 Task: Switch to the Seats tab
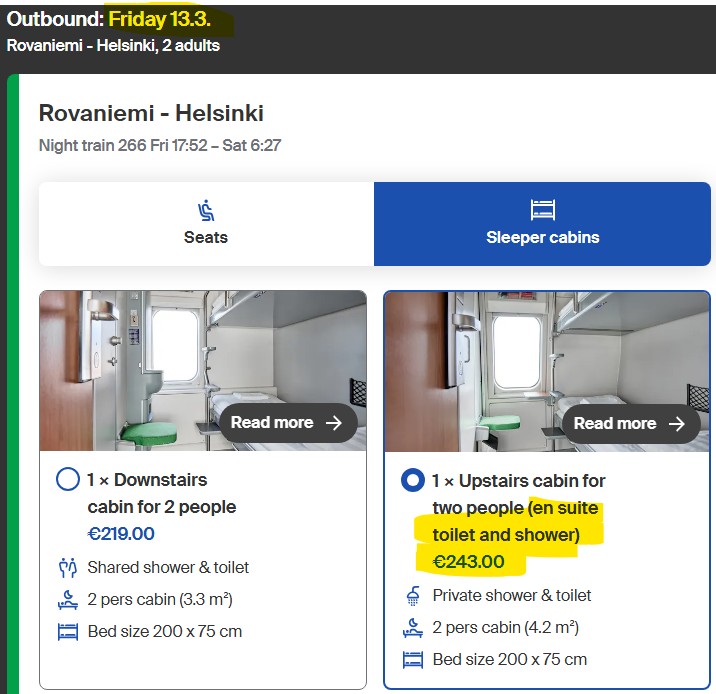click(x=206, y=224)
